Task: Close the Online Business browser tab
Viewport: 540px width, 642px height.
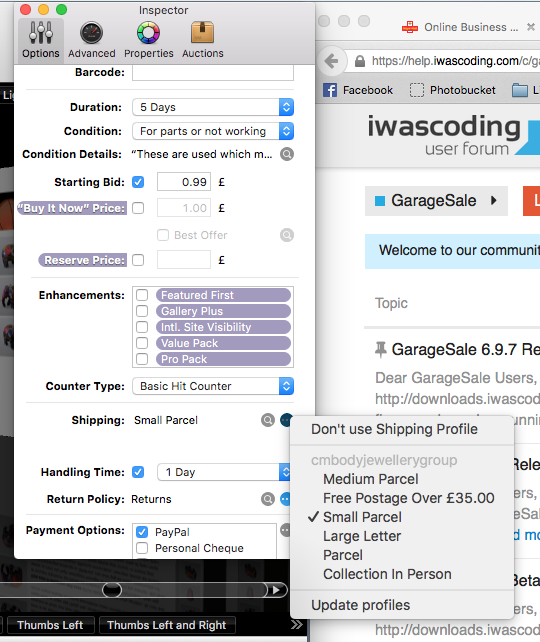Action: click(x=531, y=27)
